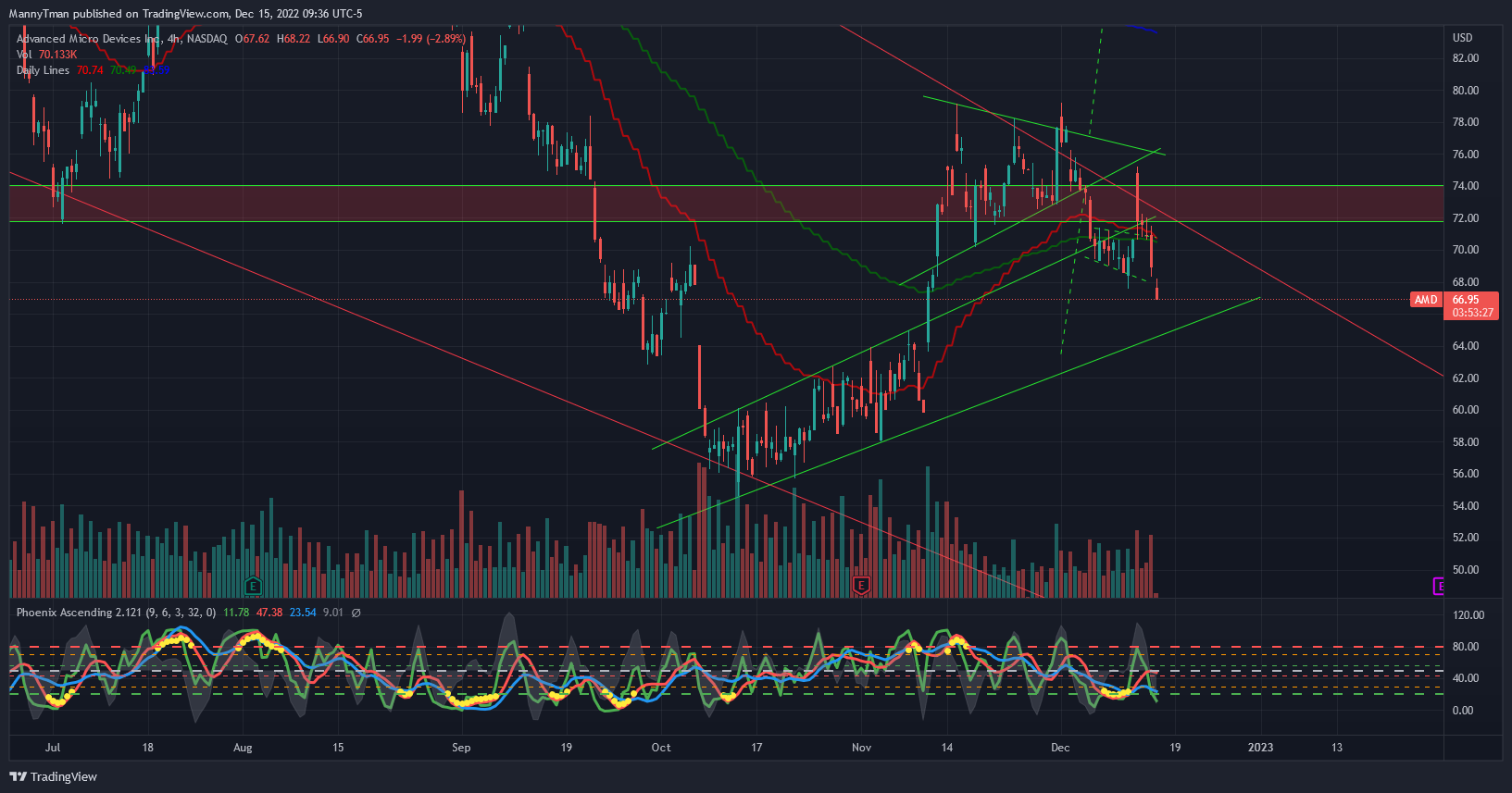
Task: Click the green Daily Lines value 70.49
Action: point(123,70)
